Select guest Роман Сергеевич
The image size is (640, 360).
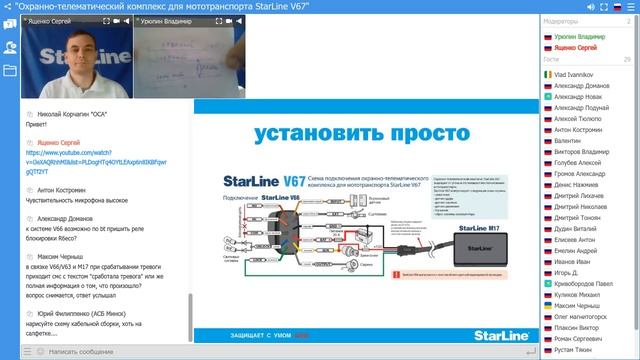[x=578, y=339]
